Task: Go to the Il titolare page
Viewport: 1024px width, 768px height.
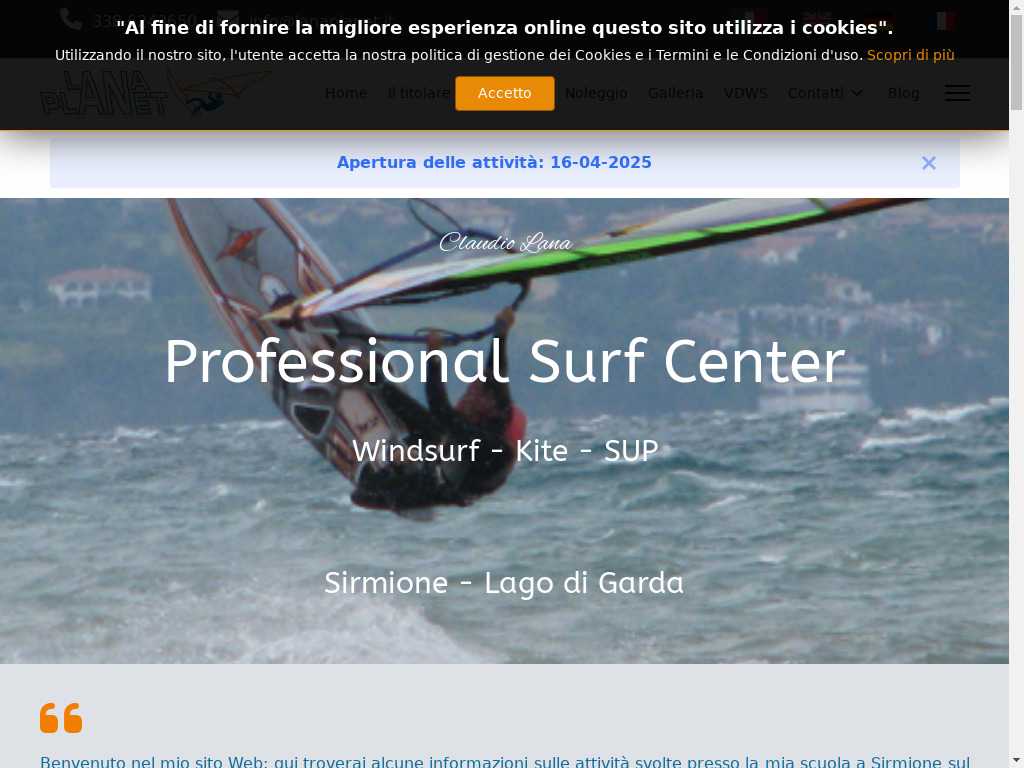Action: (x=419, y=93)
